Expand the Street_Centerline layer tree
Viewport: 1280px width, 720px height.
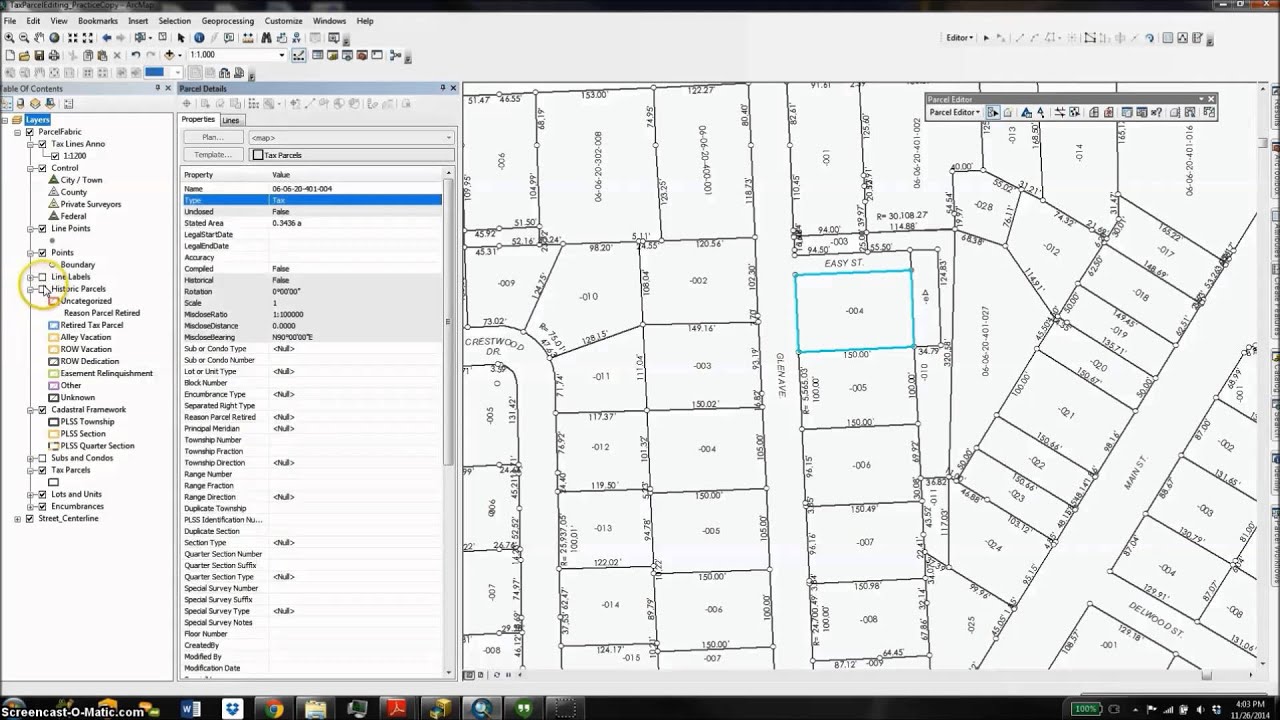17,519
